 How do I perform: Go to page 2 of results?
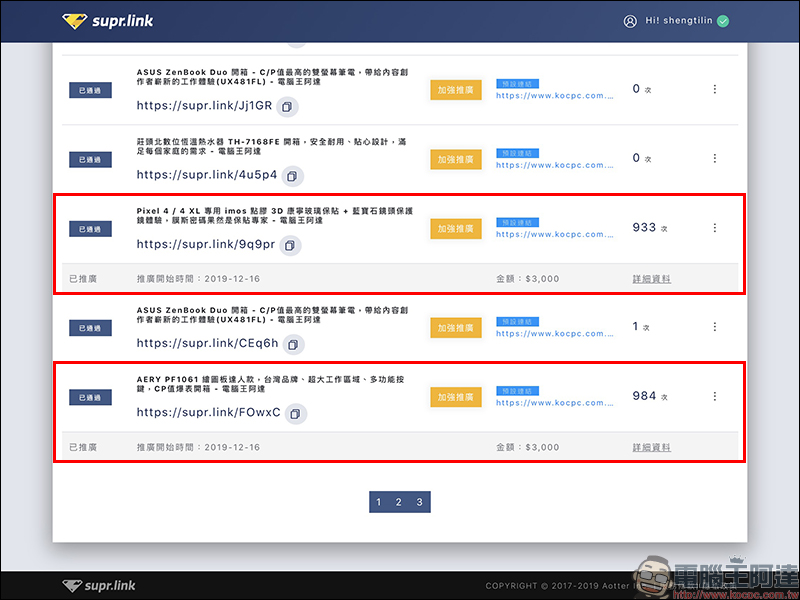[398, 502]
